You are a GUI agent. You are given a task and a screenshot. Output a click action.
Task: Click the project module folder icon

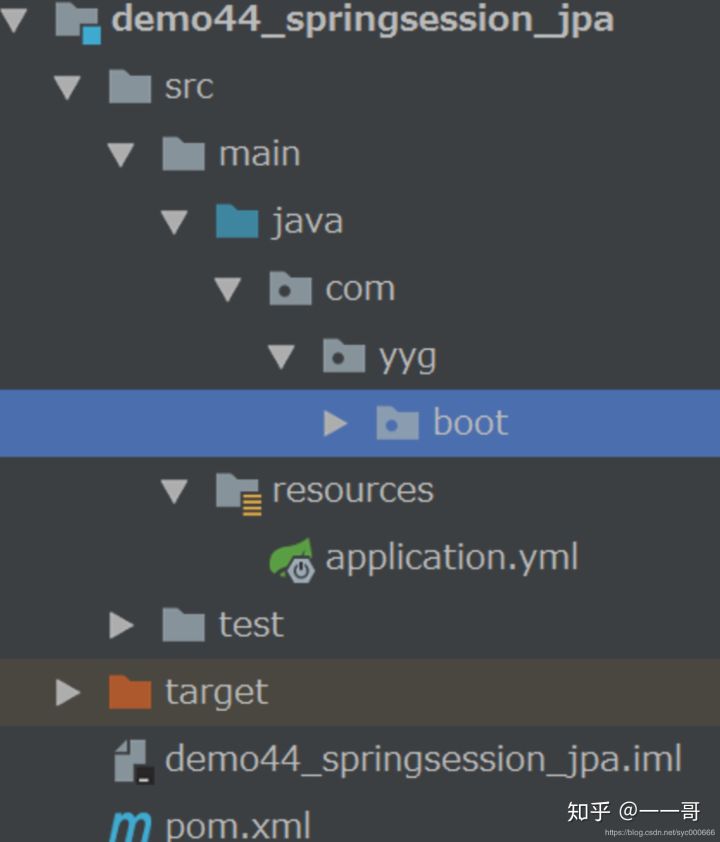[78, 23]
